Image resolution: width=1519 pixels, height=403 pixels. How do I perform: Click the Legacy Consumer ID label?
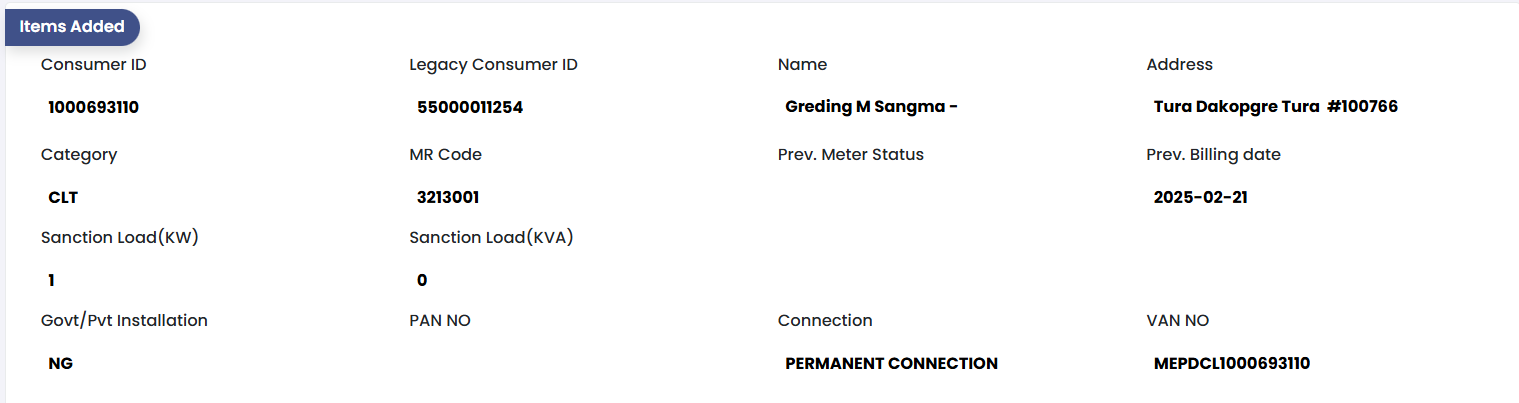(x=493, y=65)
